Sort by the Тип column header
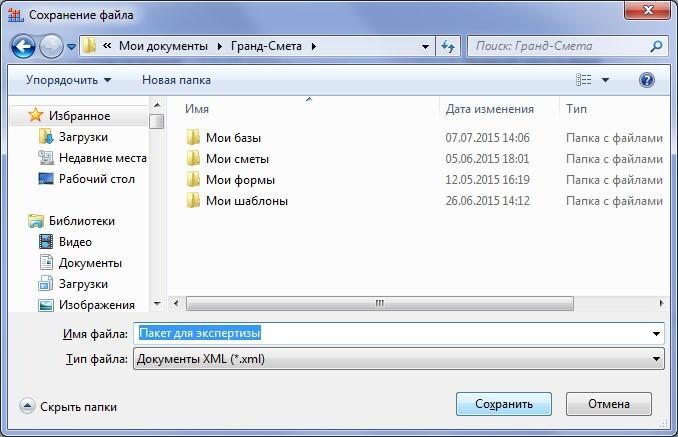This screenshot has width=678, height=437. (x=576, y=108)
